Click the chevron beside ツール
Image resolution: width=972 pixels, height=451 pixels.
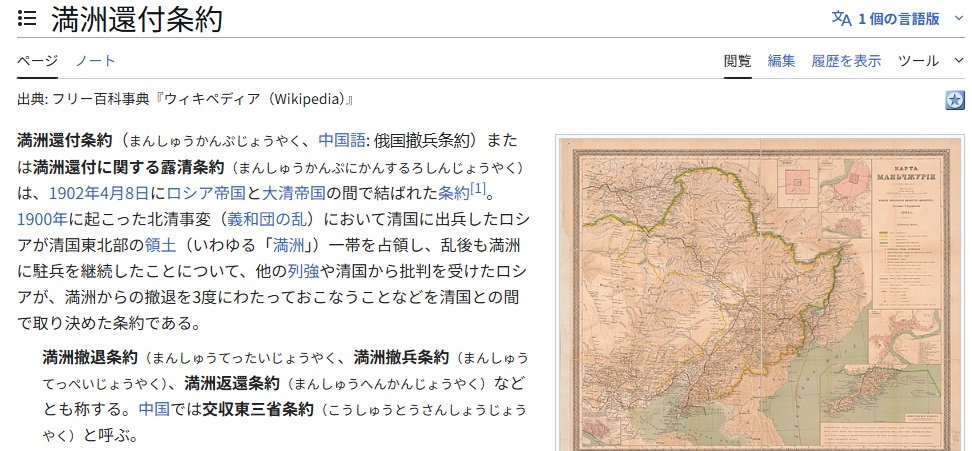click(x=958, y=61)
